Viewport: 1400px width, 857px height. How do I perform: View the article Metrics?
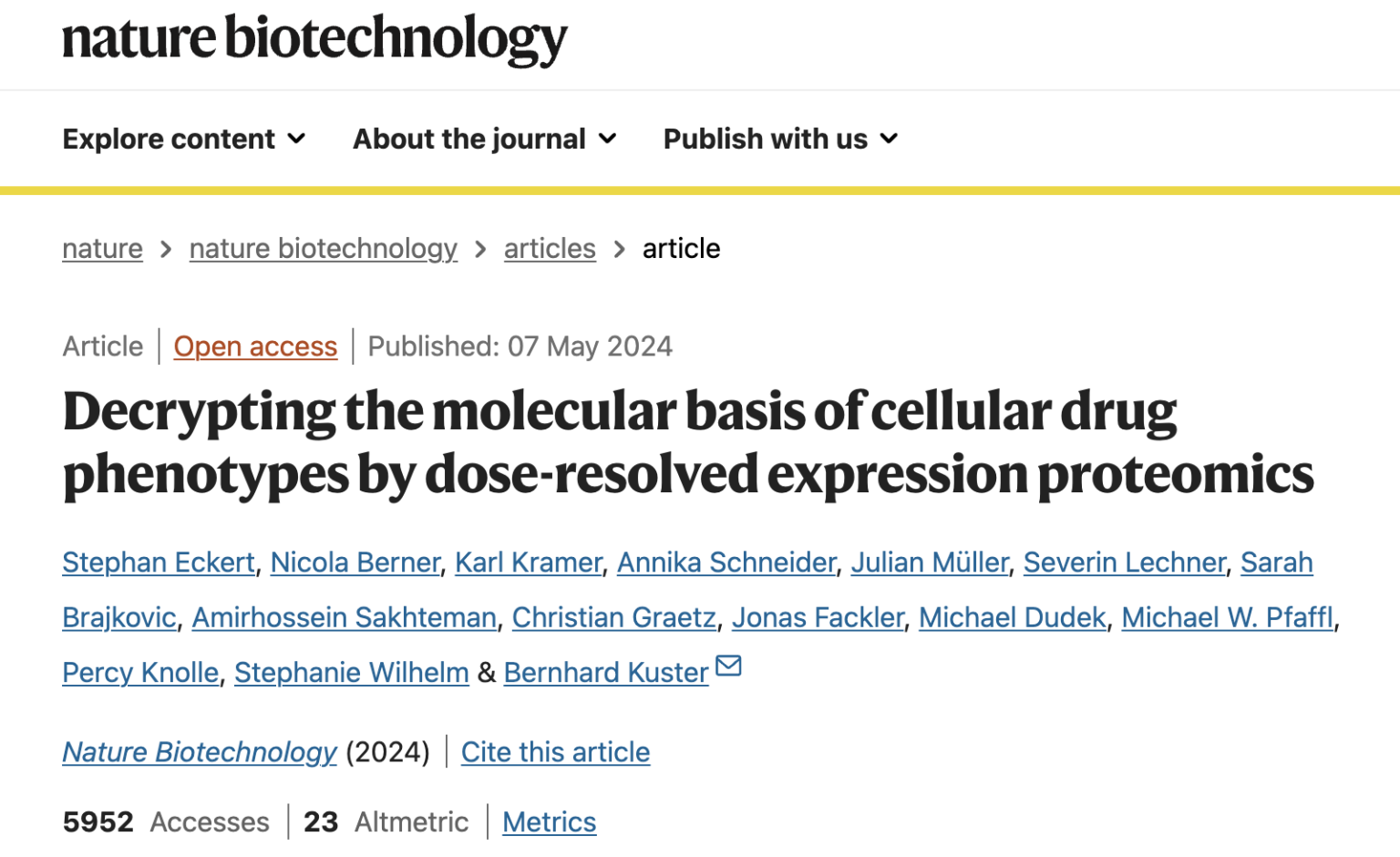coord(549,821)
